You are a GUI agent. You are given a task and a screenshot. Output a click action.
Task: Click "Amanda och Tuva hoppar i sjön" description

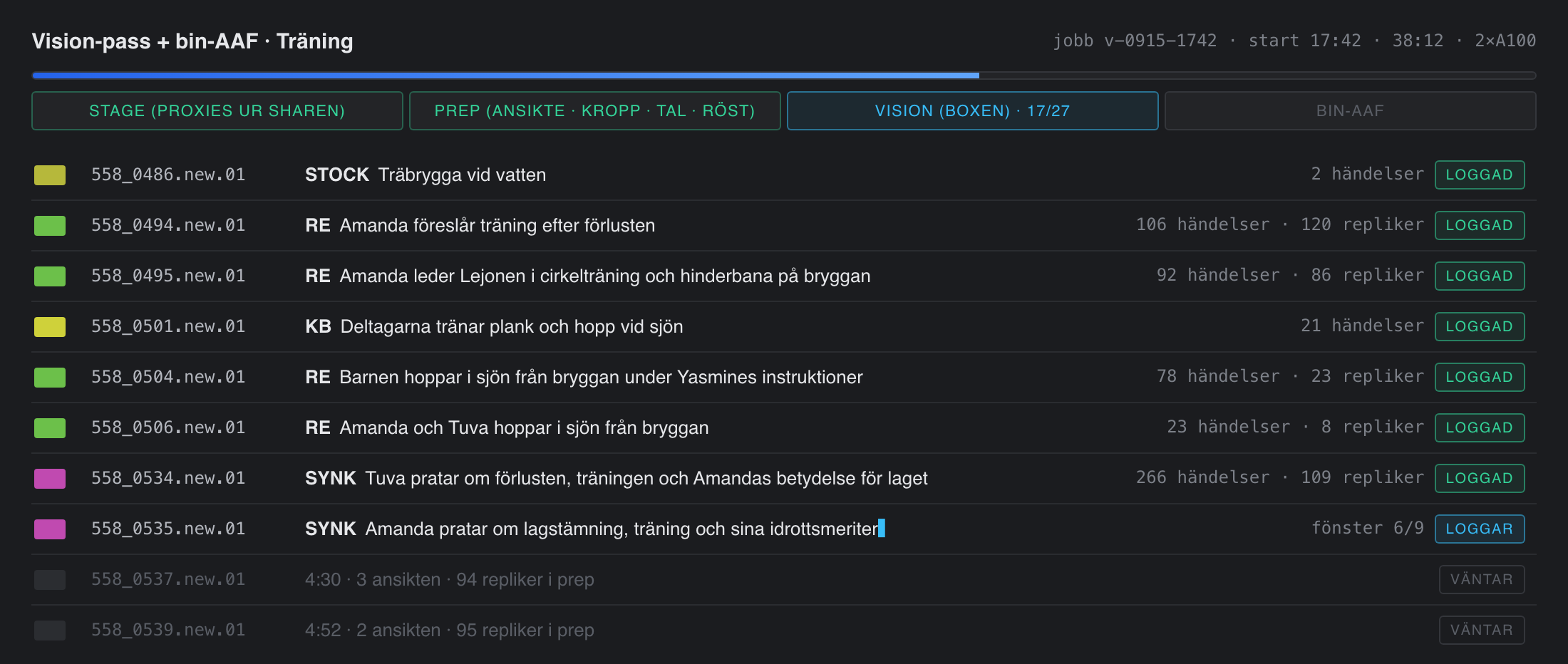[x=525, y=428]
